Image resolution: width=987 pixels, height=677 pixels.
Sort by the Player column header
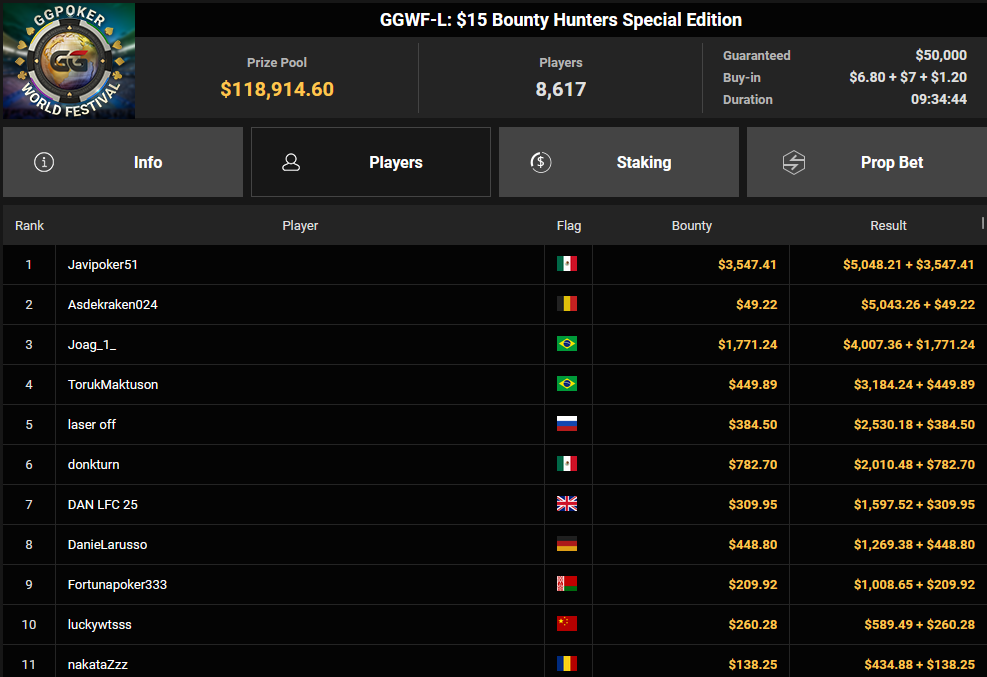[300, 225]
